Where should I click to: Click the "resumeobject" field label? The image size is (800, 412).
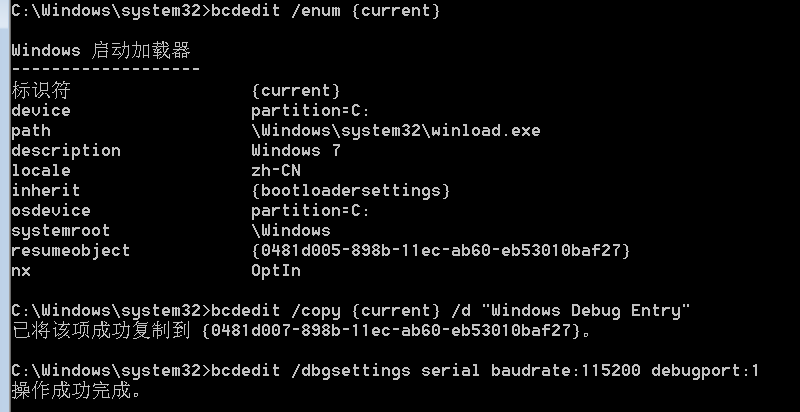70,251
